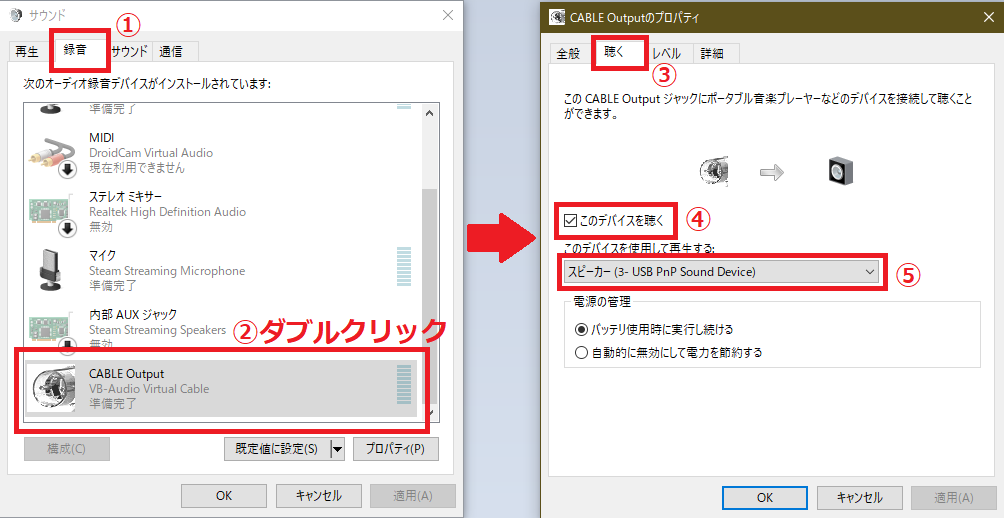This screenshot has width=1004, height=519.
Task: Click the CABLE Output properties title icon
Action: (x=558, y=17)
